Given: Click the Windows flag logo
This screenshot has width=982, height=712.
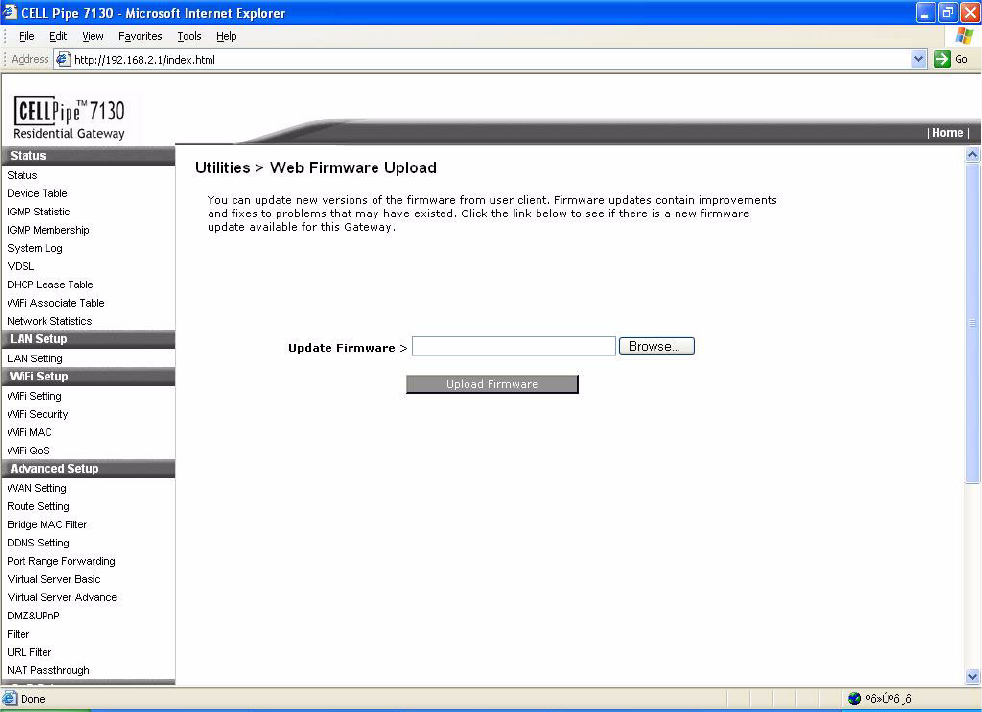Looking at the screenshot, I should 964,36.
